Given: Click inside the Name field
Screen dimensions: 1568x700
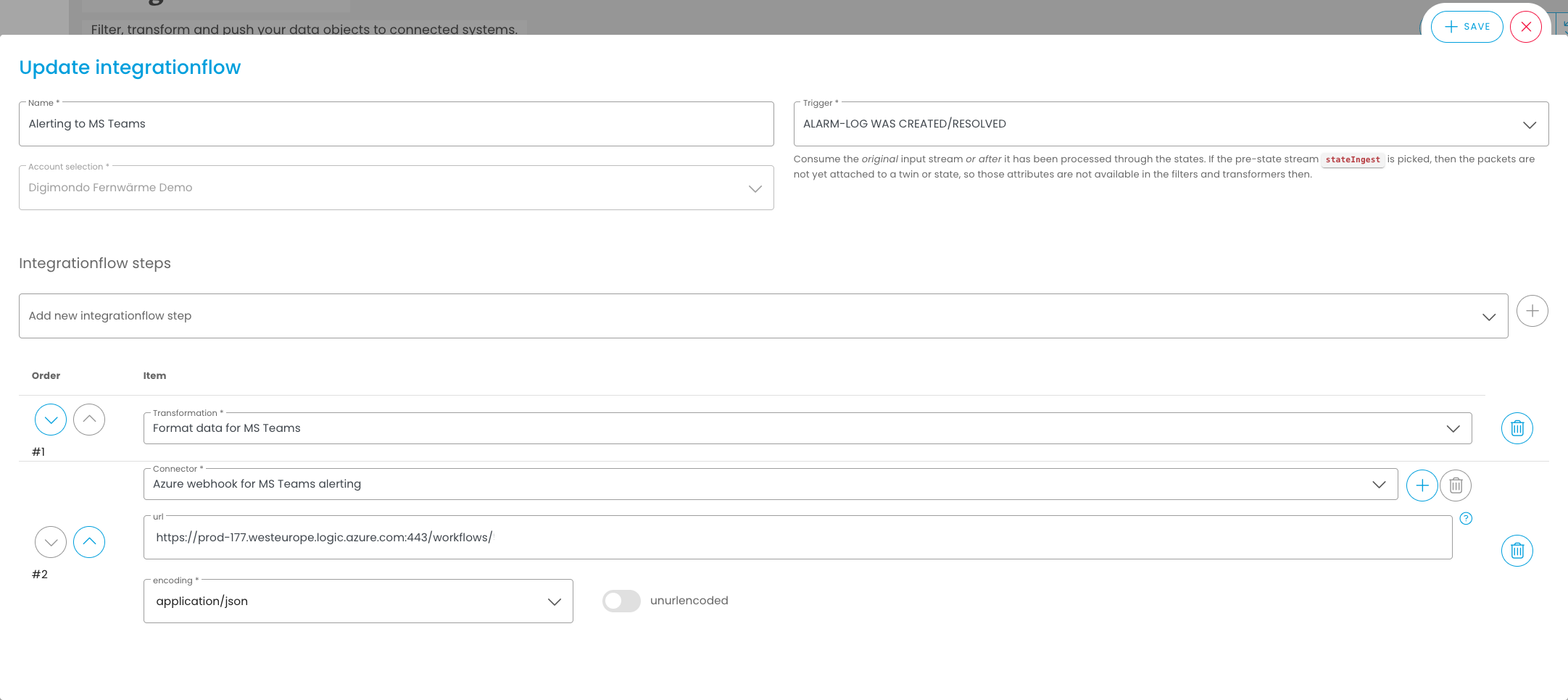Looking at the screenshot, I should [x=395, y=123].
